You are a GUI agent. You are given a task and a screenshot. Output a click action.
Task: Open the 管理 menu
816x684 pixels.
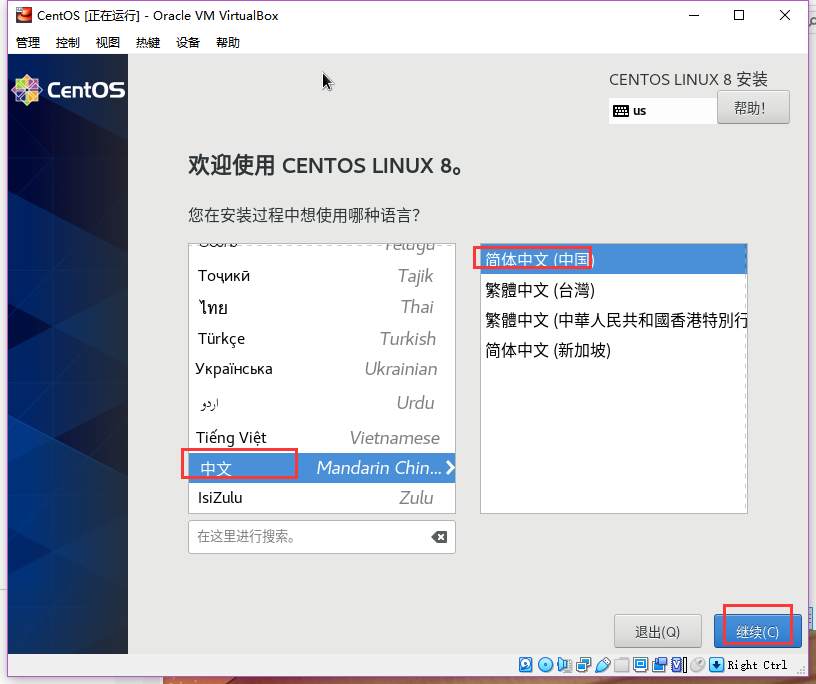tap(28, 43)
